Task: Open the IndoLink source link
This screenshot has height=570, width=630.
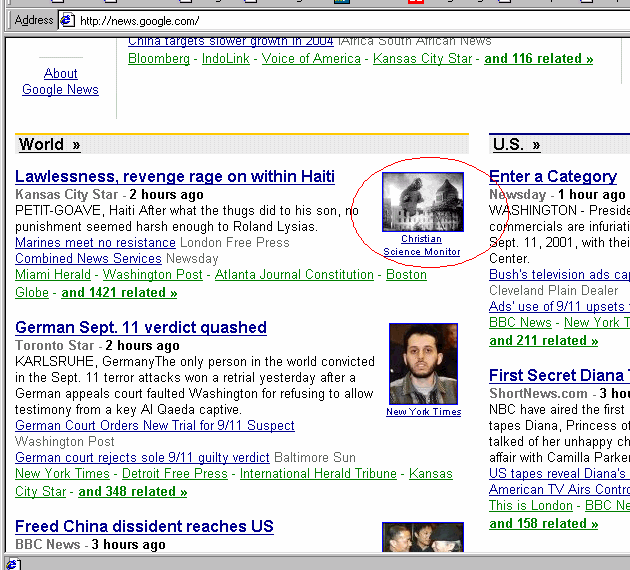Action: (x=225, y=59)
